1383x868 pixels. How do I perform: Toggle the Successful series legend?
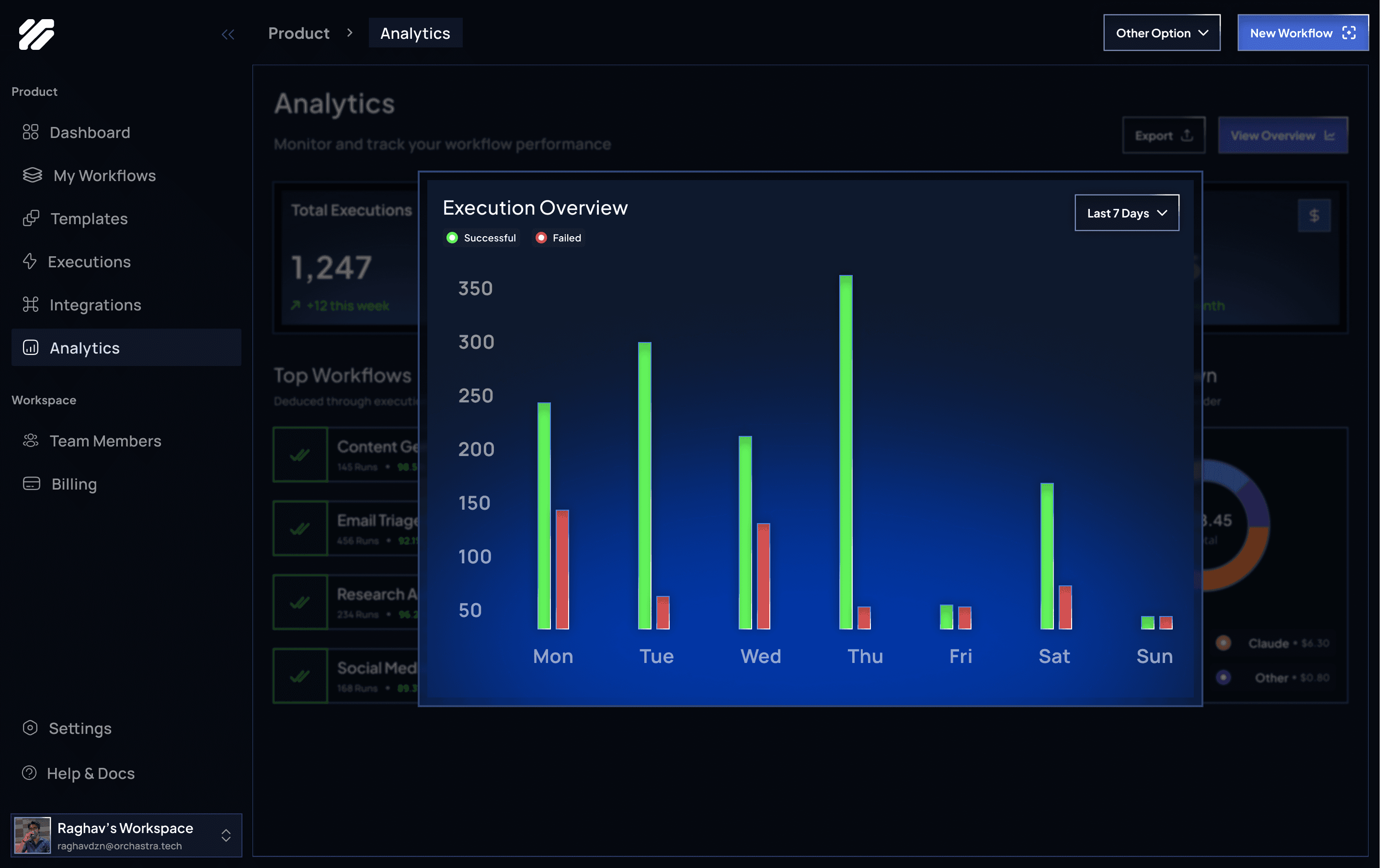pos(481,238)
